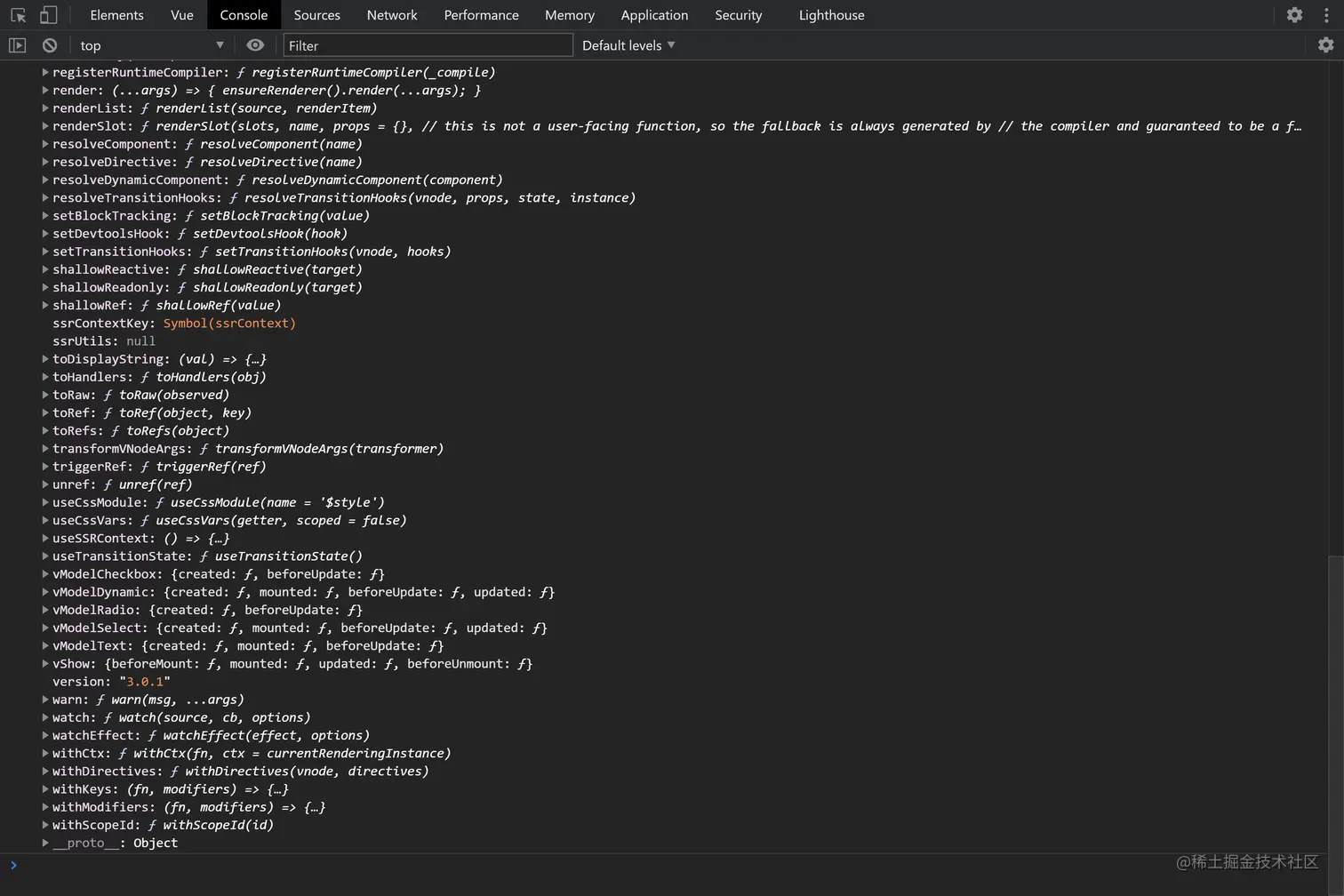The height and width of the screenshot is (896, 1344).
Task: Open the Default levels dropdown
Action: [x=628, y=45]
